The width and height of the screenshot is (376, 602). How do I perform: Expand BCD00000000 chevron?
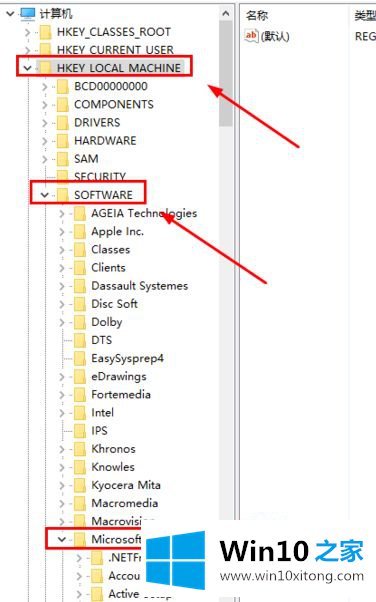pyautogui.click(x=45, y=87)
